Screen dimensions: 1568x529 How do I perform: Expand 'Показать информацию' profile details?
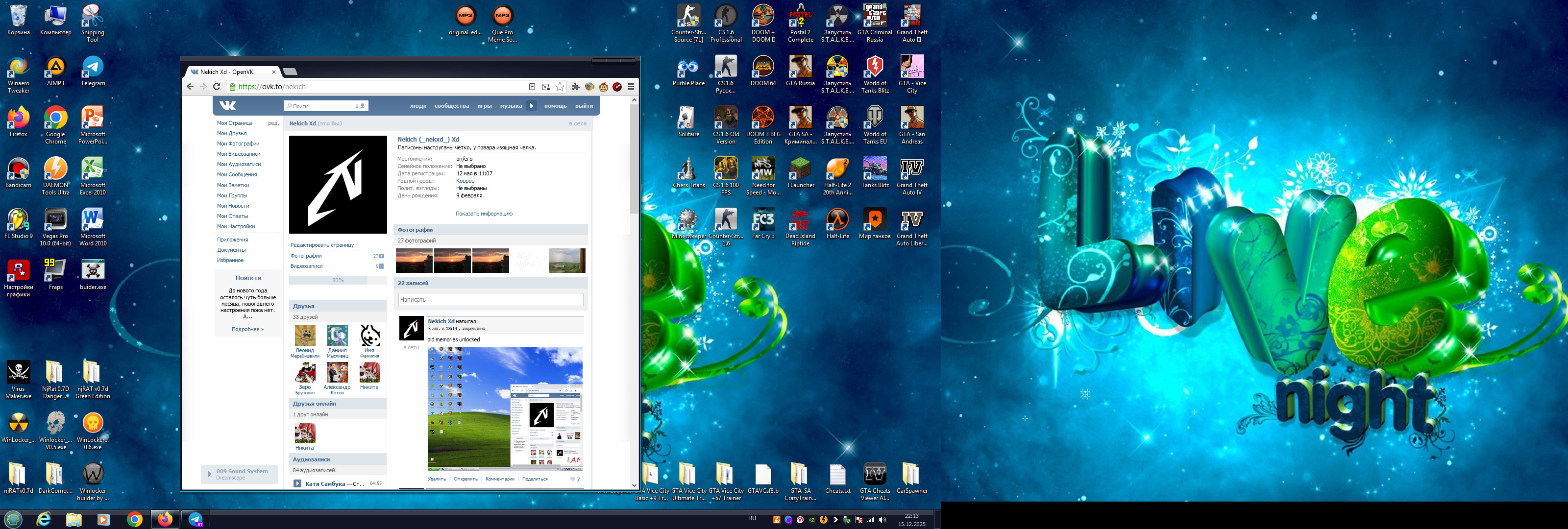click(x=484, y=214)
